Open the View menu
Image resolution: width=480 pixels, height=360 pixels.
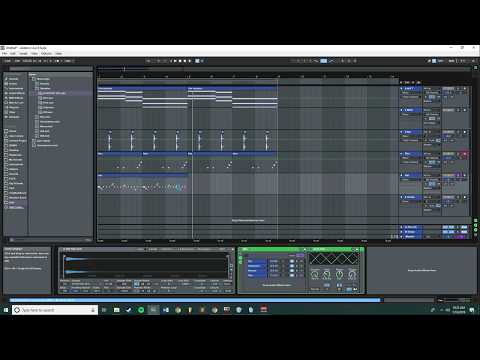[x=34, y=53]
